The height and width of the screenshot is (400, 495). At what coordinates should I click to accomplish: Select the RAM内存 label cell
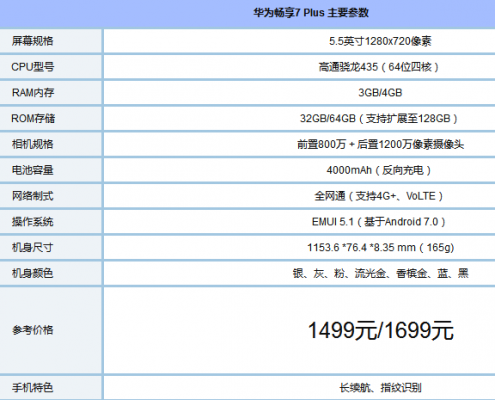click(51, 93)
